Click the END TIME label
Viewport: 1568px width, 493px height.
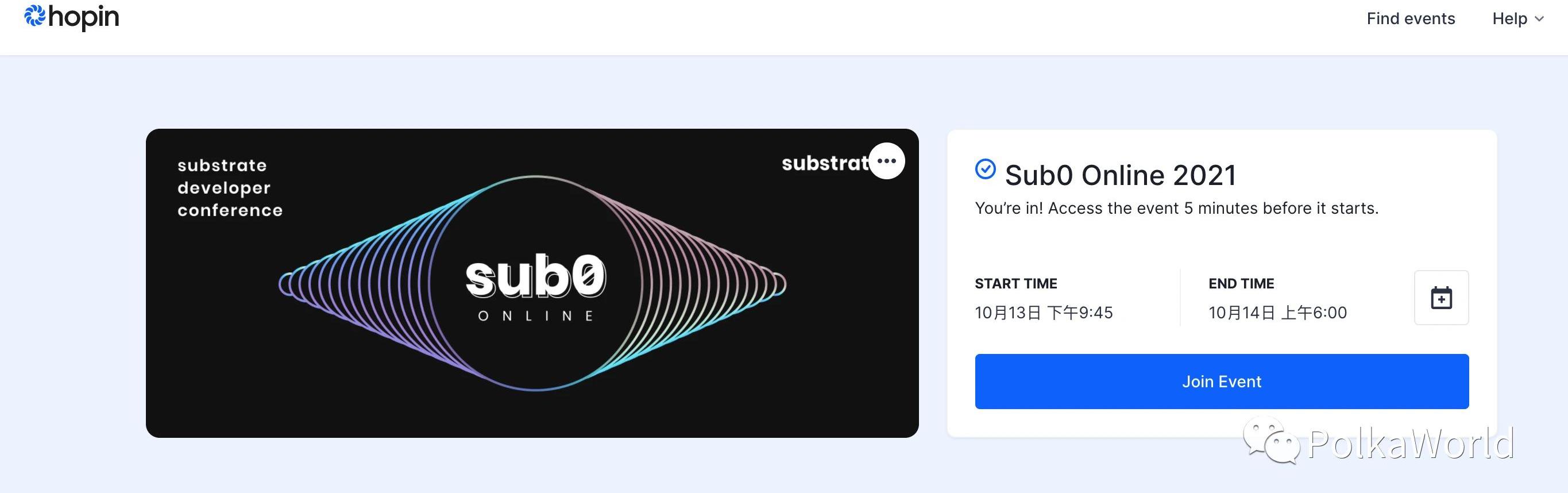(1241, 284)
